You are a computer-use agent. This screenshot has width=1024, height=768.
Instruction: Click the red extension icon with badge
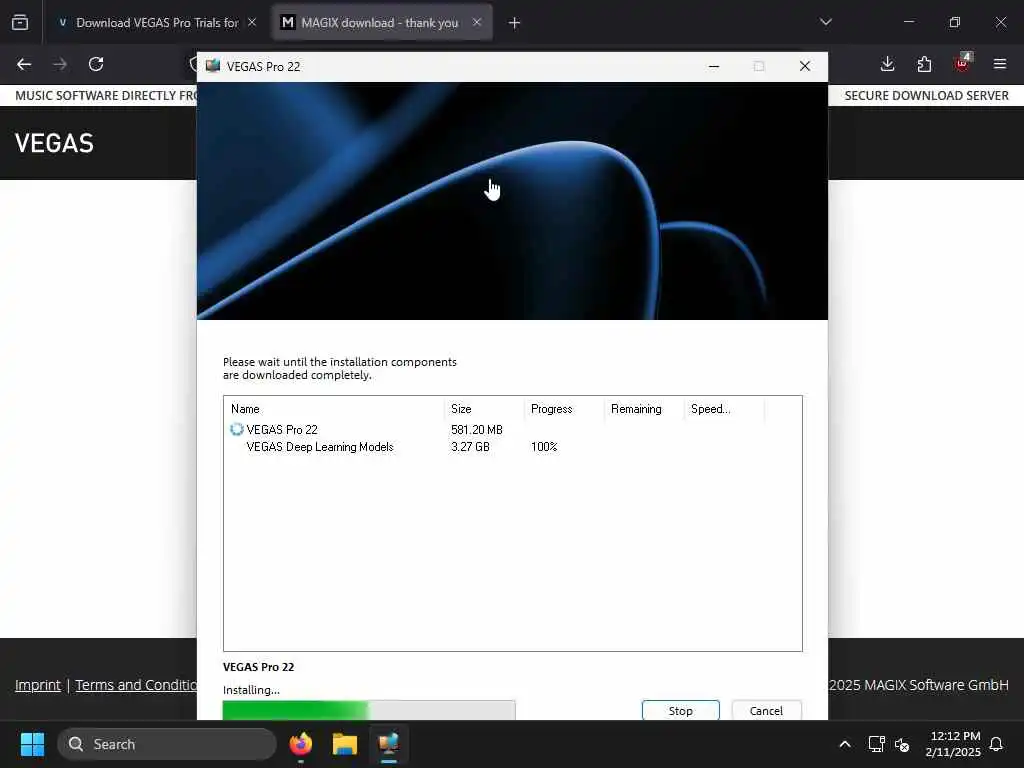pos(962,63)
